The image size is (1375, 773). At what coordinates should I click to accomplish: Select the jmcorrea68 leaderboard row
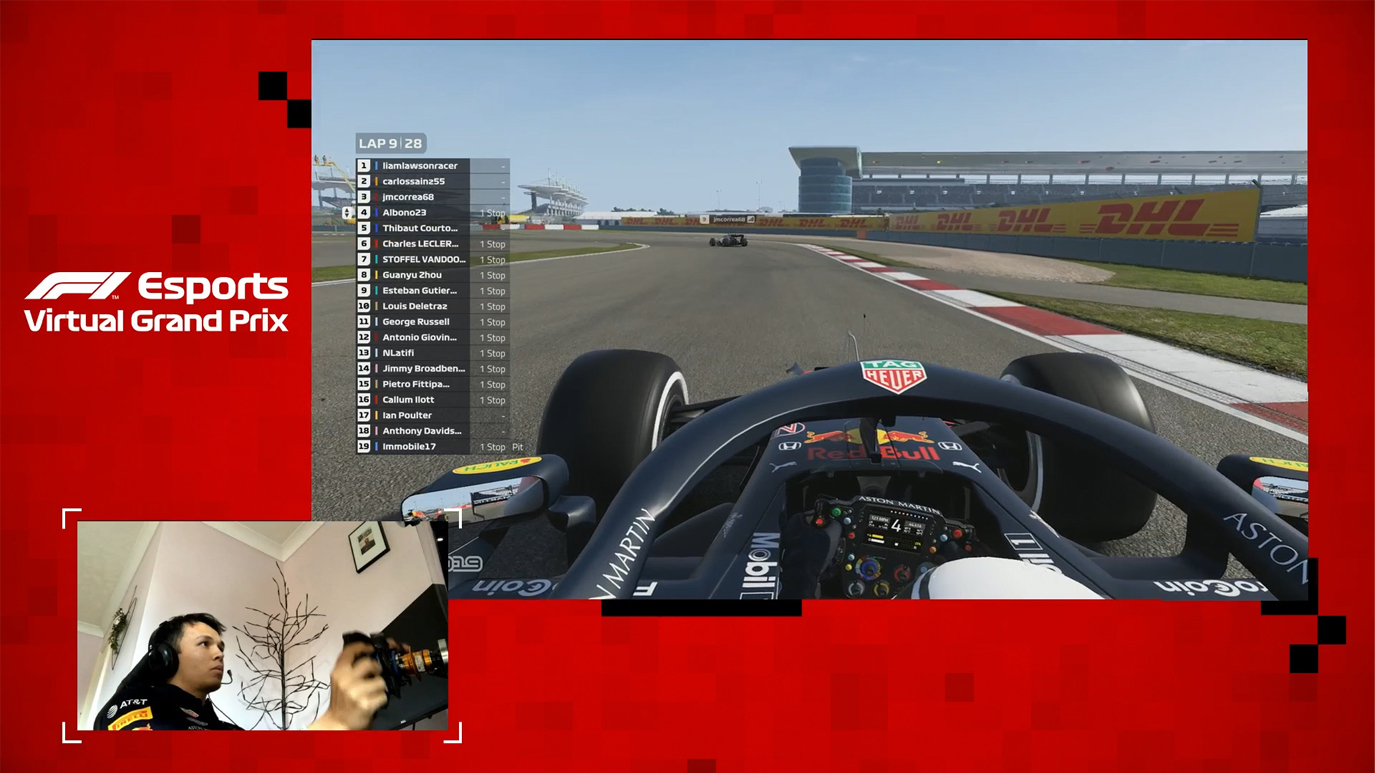click(433, 197)
